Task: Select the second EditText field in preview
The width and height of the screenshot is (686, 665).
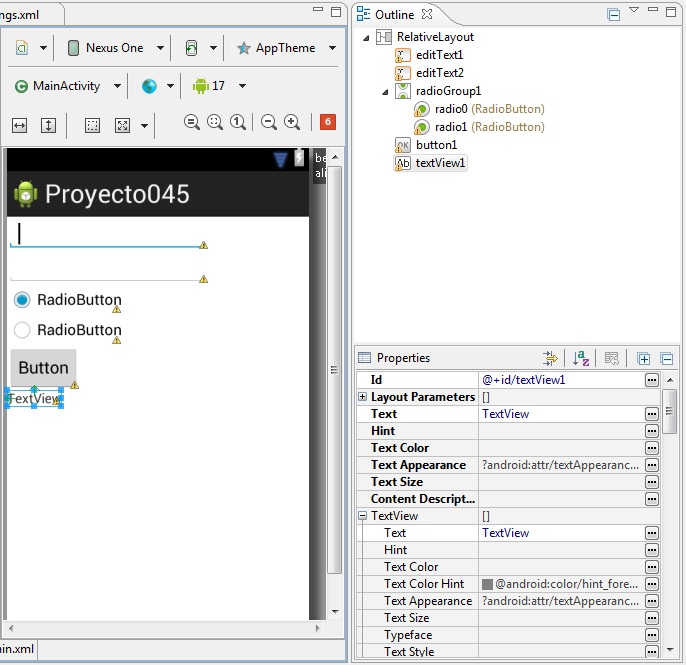Action: point(109,270)
